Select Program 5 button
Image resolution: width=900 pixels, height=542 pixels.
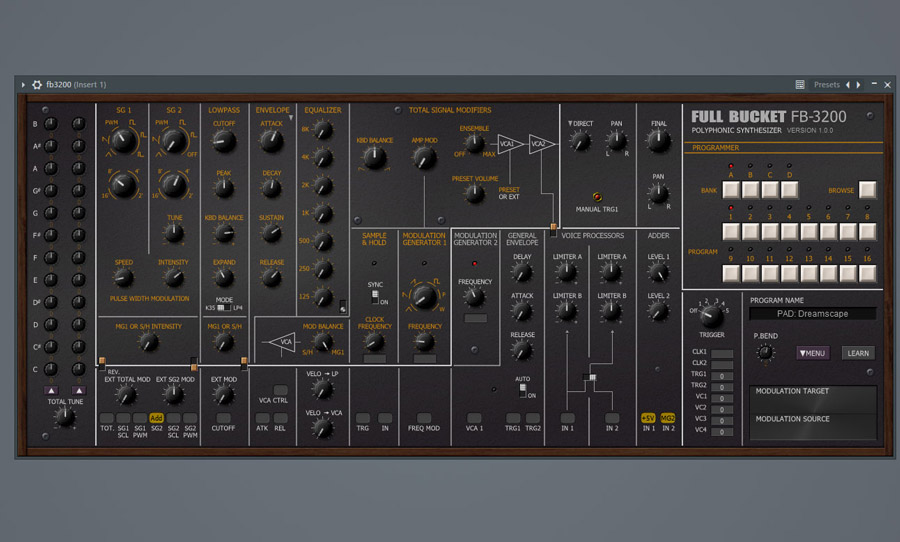810,232
